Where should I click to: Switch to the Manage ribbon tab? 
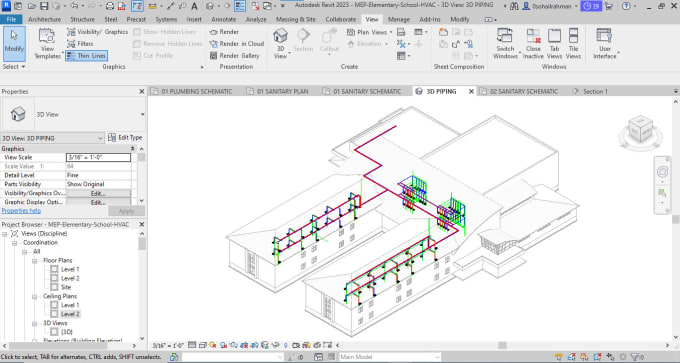coord(399,20)
